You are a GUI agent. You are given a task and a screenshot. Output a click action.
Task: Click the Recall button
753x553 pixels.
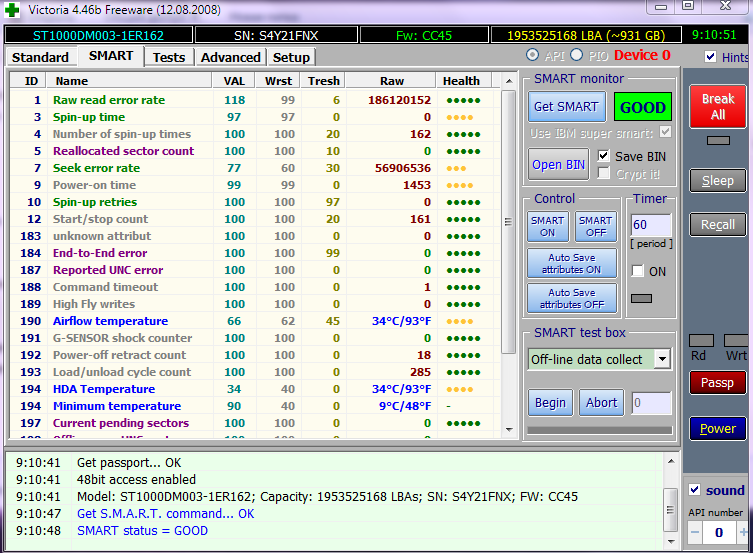click(717, 225)
